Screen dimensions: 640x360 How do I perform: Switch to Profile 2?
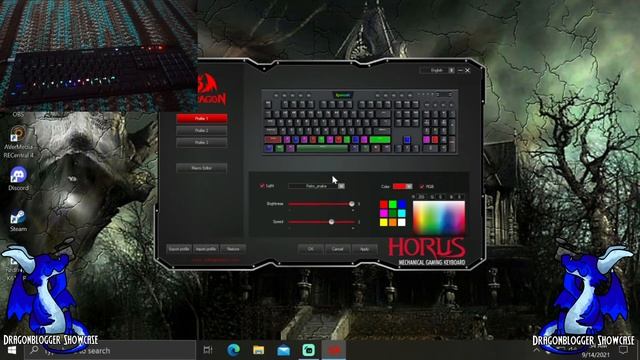coord(202,131)
